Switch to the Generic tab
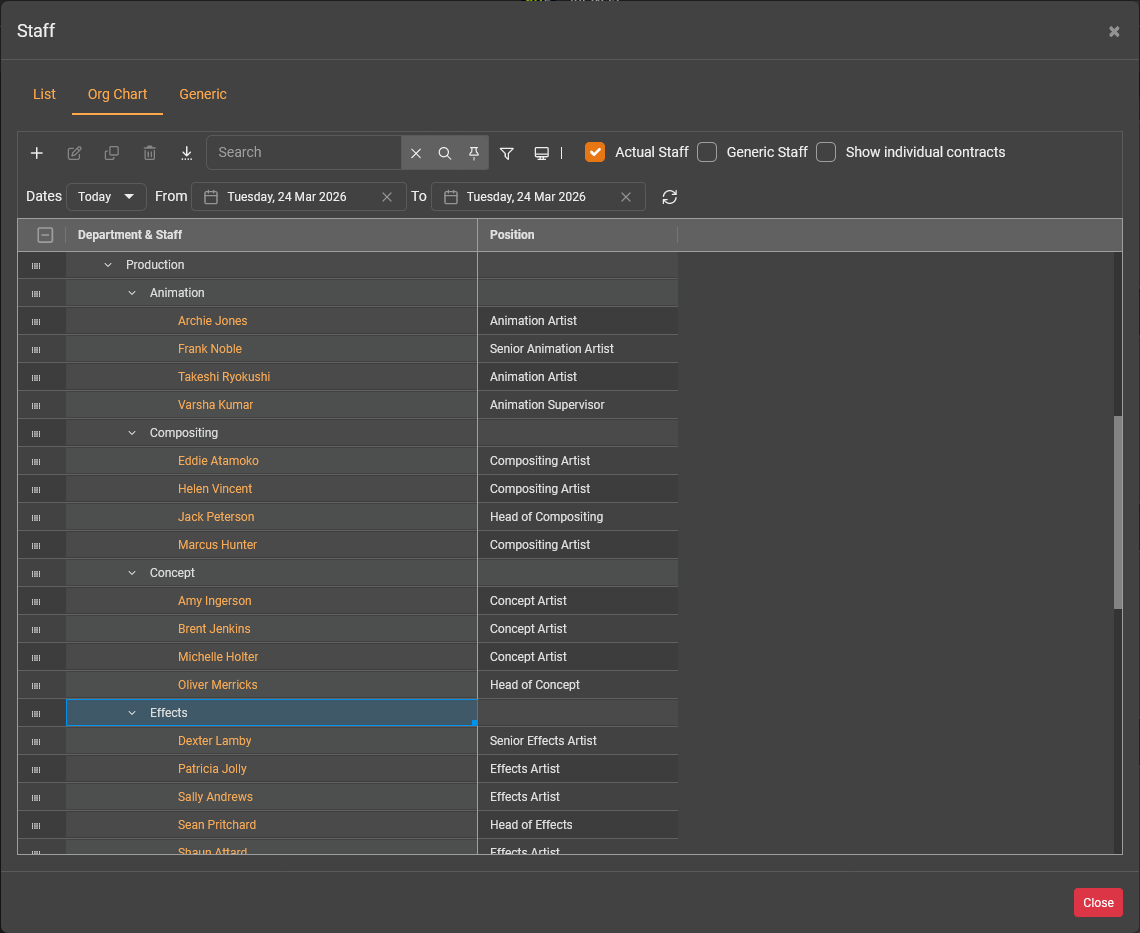This screenshot has width=1140, height=933. (x=203, y=94)
